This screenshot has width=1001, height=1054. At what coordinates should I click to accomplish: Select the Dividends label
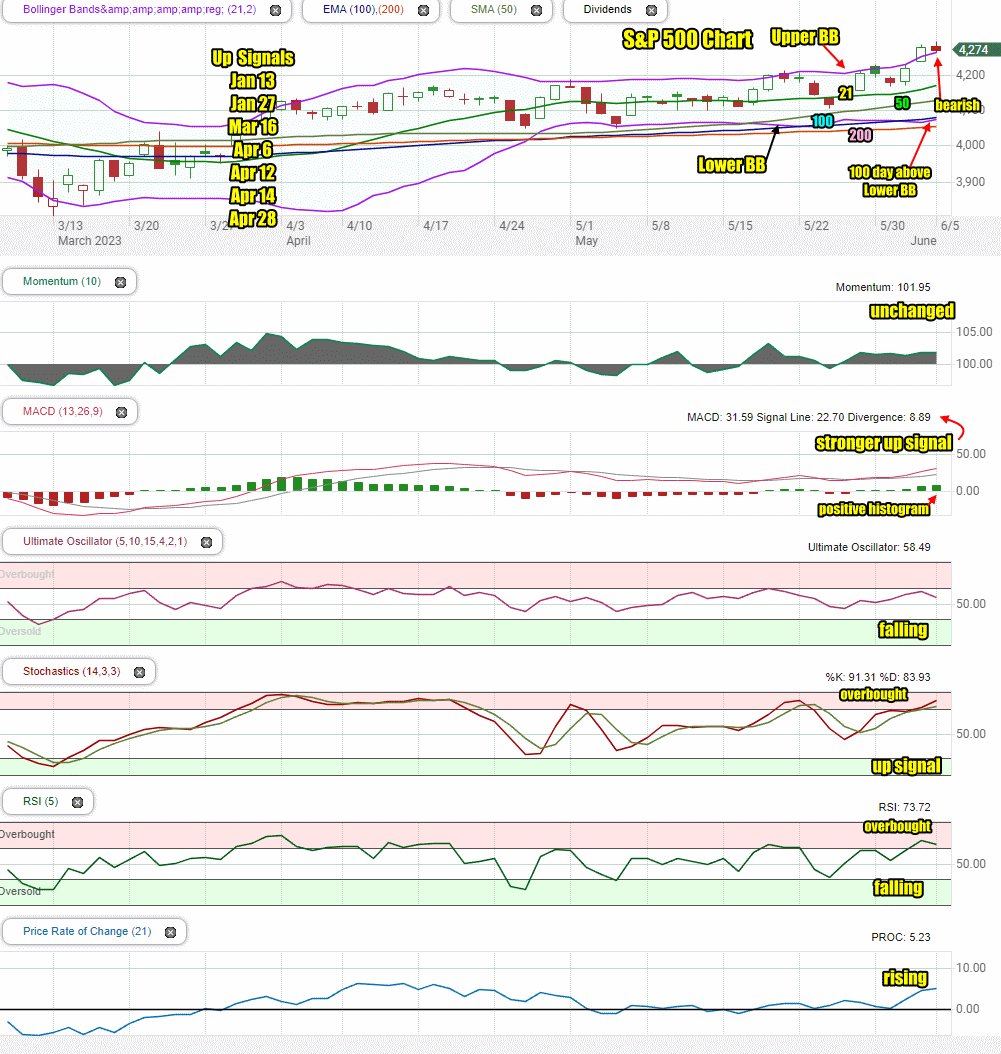[x=608, y=9]
